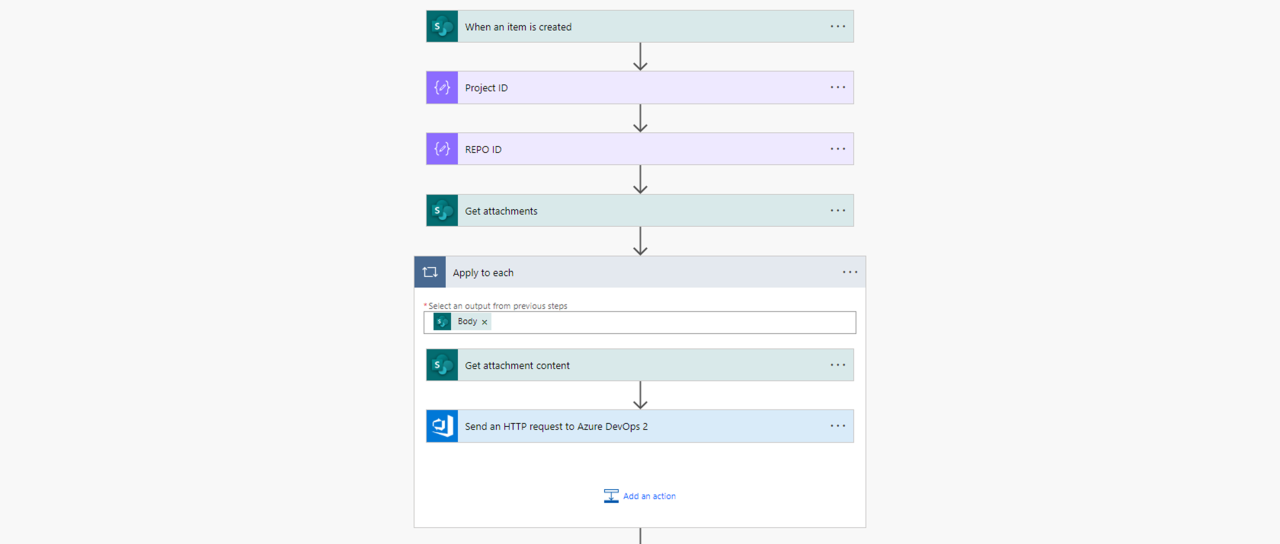Open Get attachments ellipsis menu
This screenshot has height=544, width=1280.
click(838, 211)
